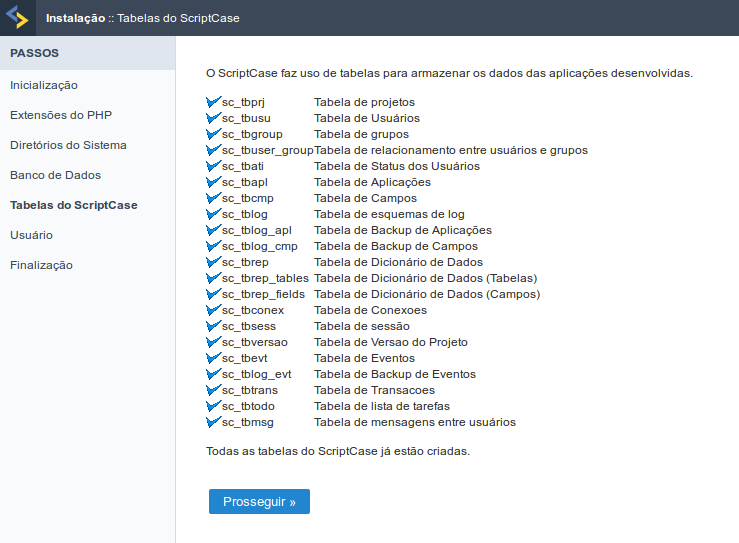Click checkmark icon beside sc_tbgroup
This screenshot has height=543, width=739.
click(213, 133)
